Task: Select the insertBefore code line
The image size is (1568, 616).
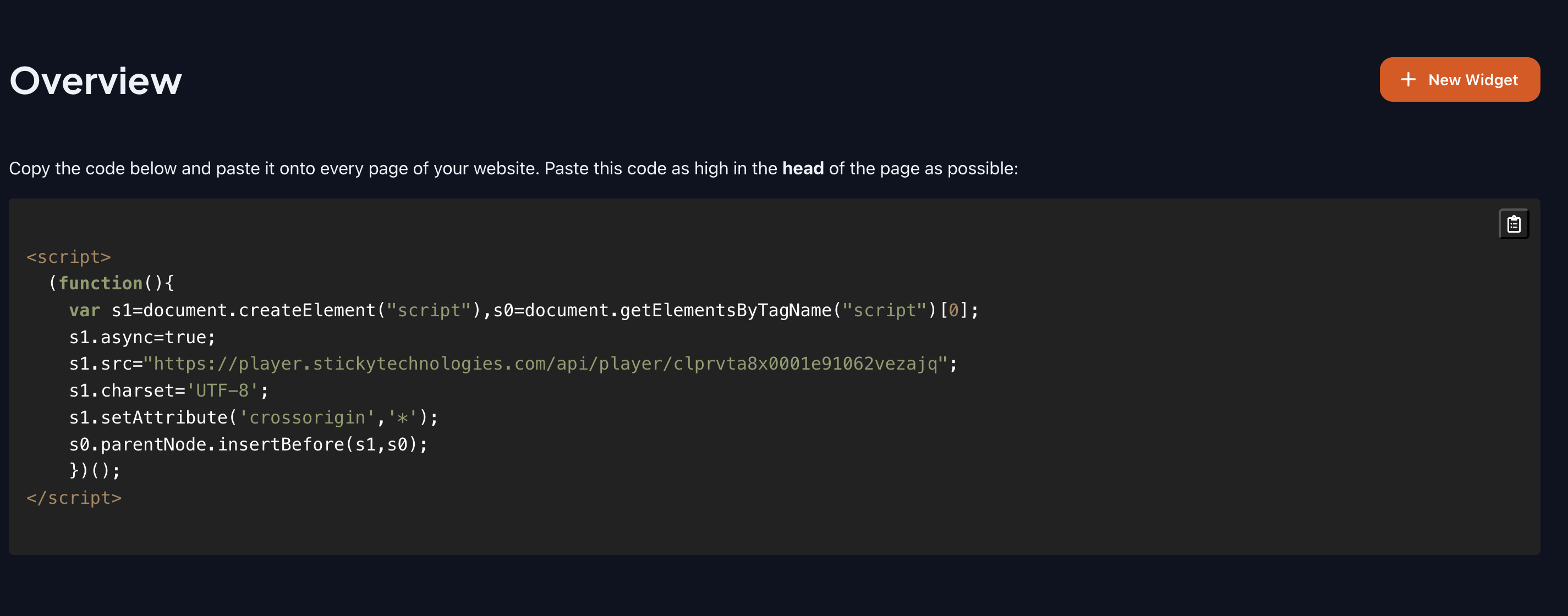Action: click(x=248, y=444)
